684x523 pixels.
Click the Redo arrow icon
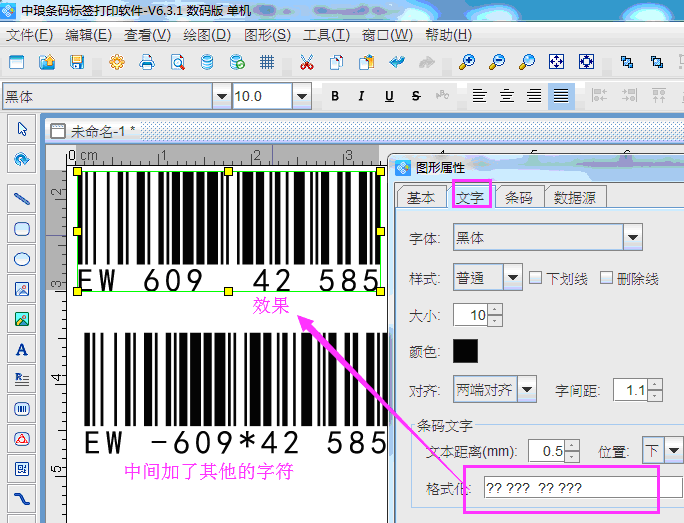point(427,62)
